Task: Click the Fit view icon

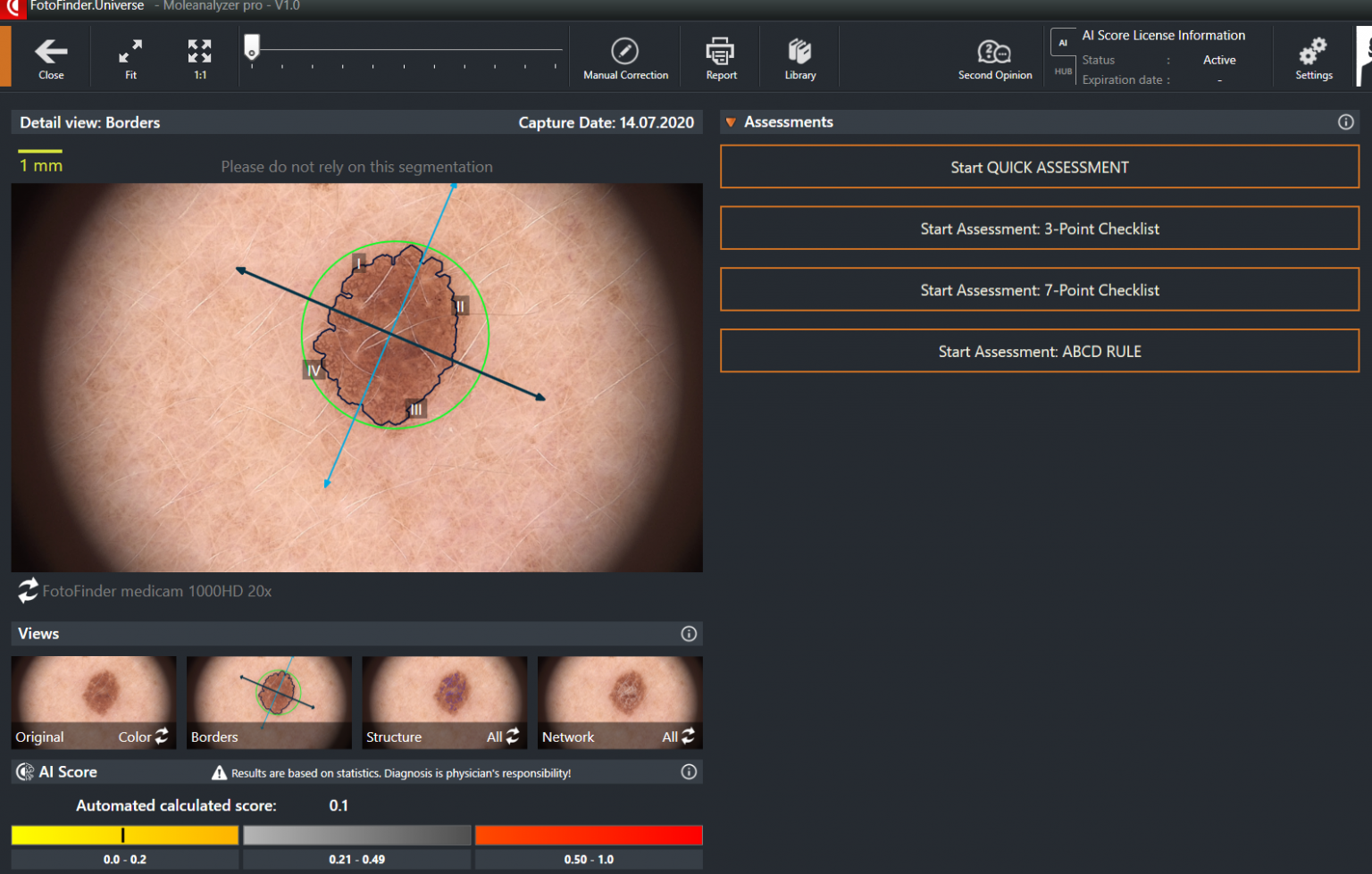Action: click(x=130, y=55)
